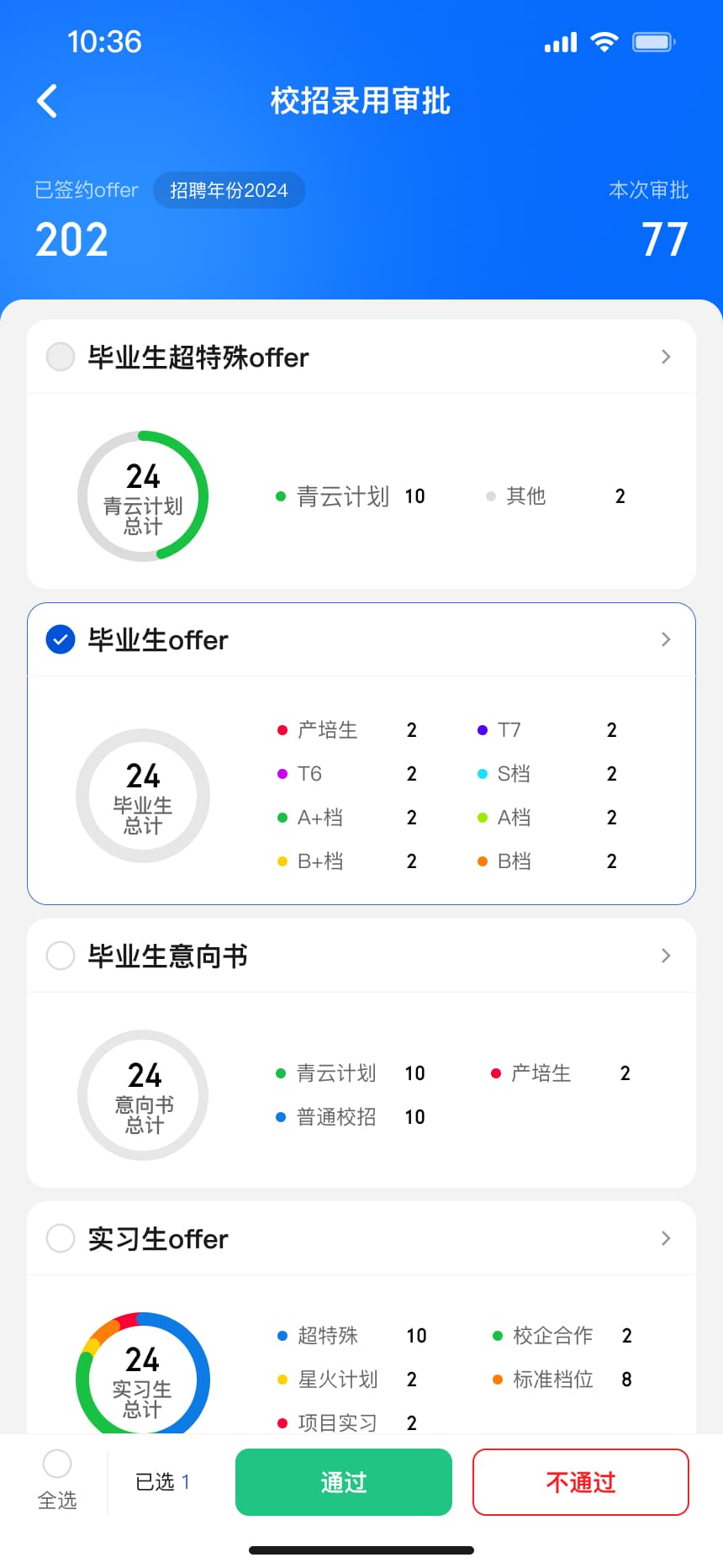The image size is (723, 1568).
Task: Toggle the 全选 select-all circle
Action: pyautogui.click(x=57, y=1464)
